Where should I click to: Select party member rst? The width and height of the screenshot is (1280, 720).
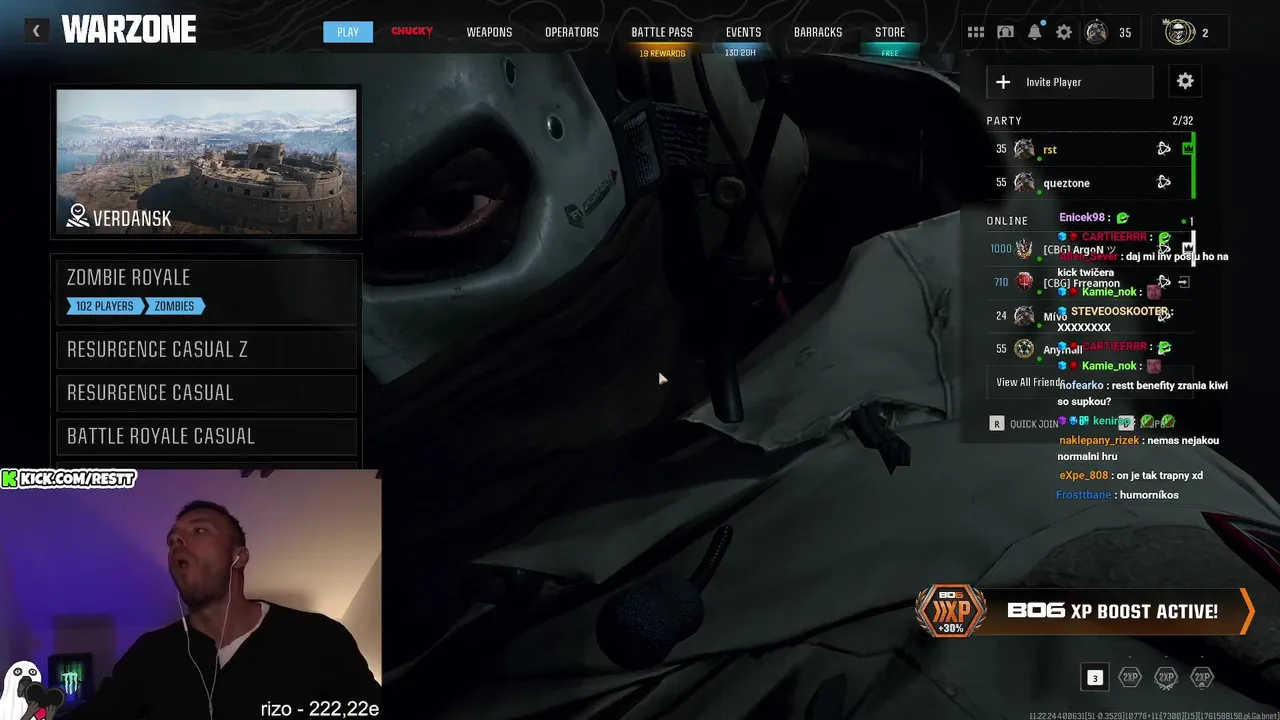[x=1090, y=149]
